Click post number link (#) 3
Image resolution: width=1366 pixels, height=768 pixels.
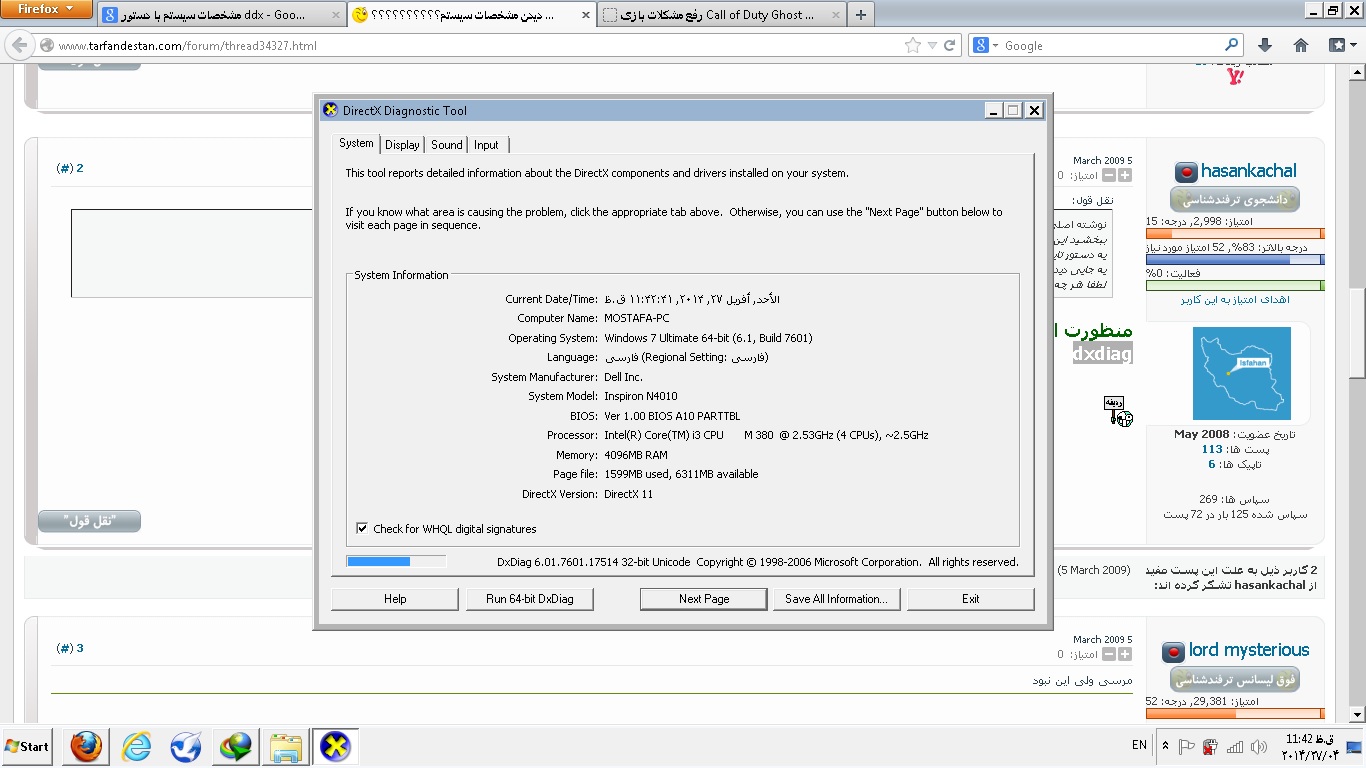(x=70, y=648)
